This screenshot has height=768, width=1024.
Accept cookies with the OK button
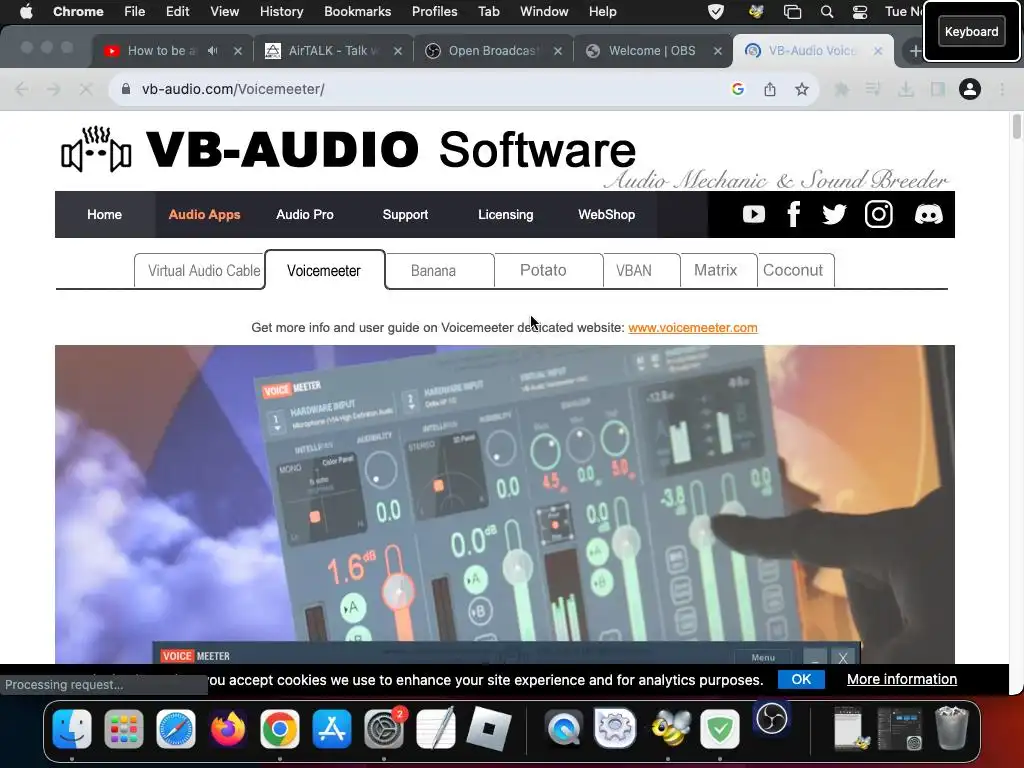(x=801, y=679)
